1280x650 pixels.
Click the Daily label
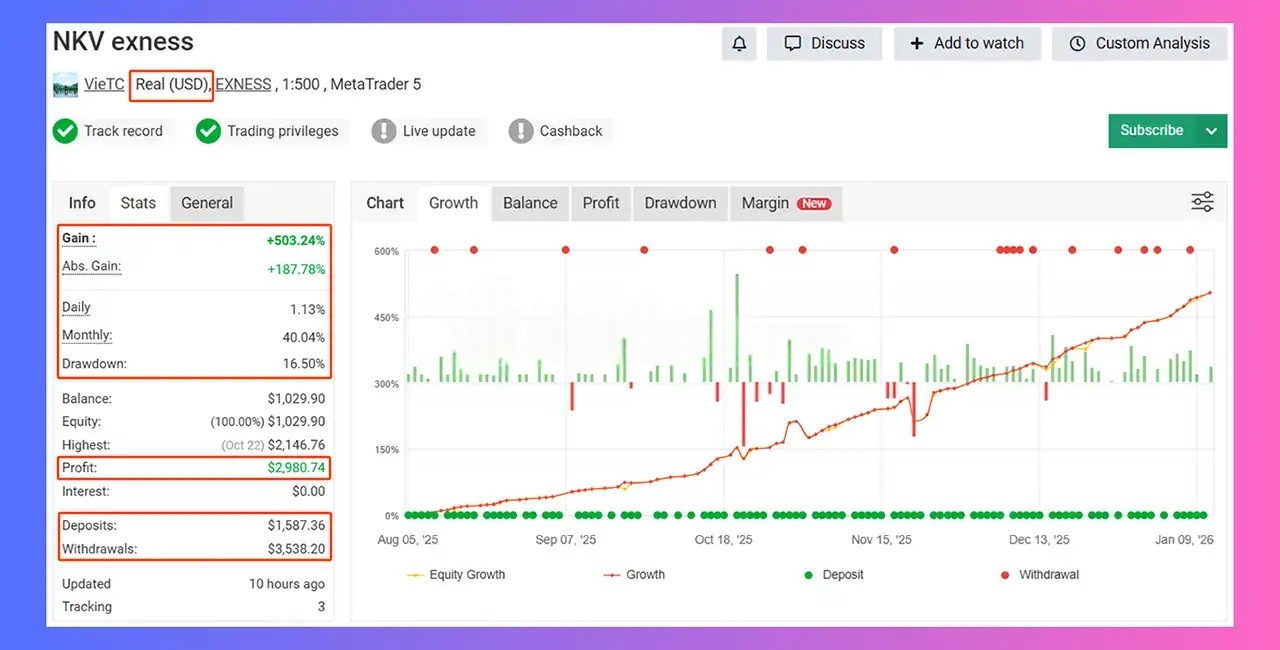click(x=76, y=308)
